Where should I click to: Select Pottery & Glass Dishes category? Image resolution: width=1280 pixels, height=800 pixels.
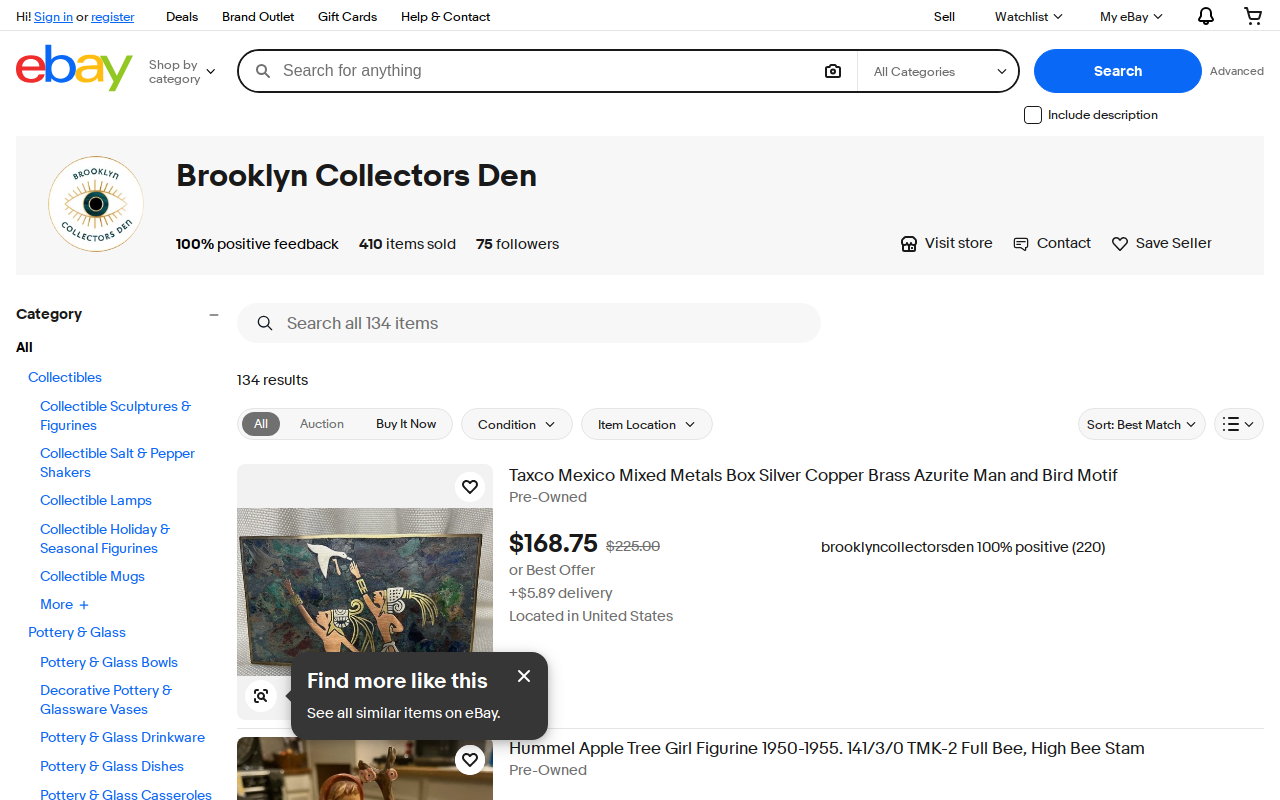112,766
